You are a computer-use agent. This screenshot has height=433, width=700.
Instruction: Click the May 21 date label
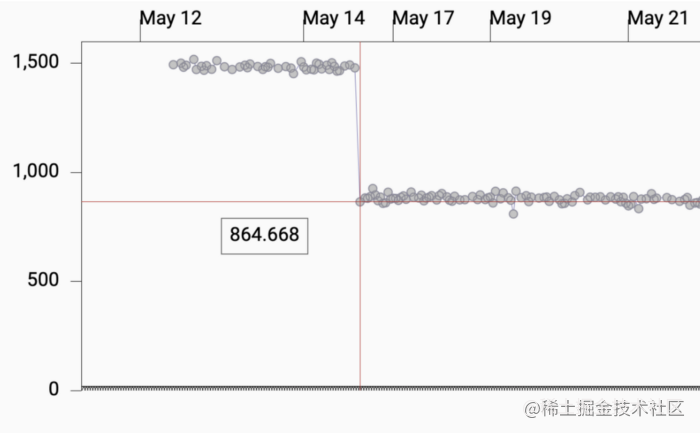658,18
